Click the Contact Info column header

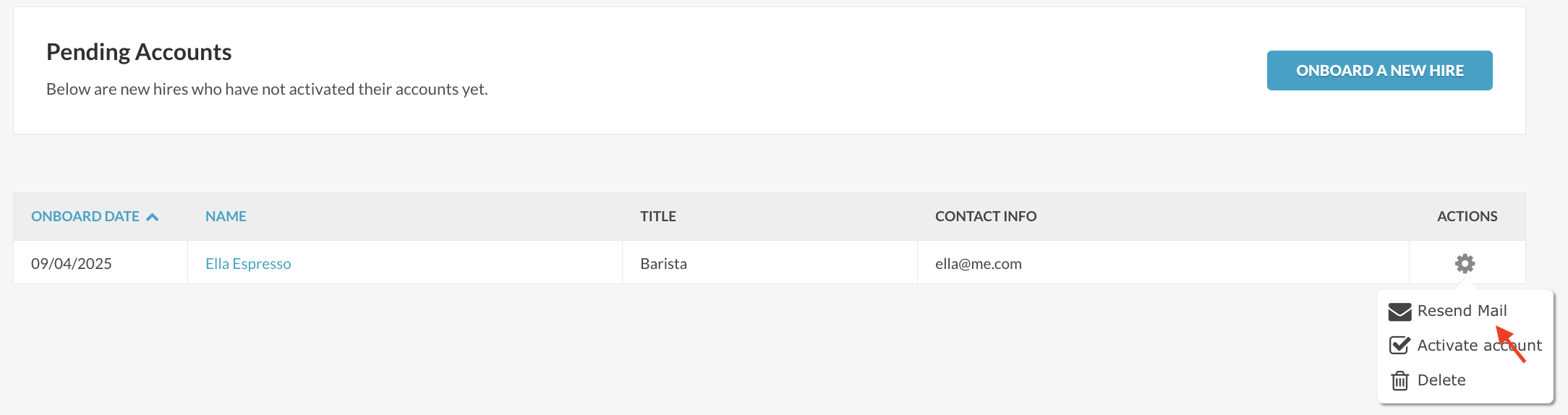[x=986, y=216]
